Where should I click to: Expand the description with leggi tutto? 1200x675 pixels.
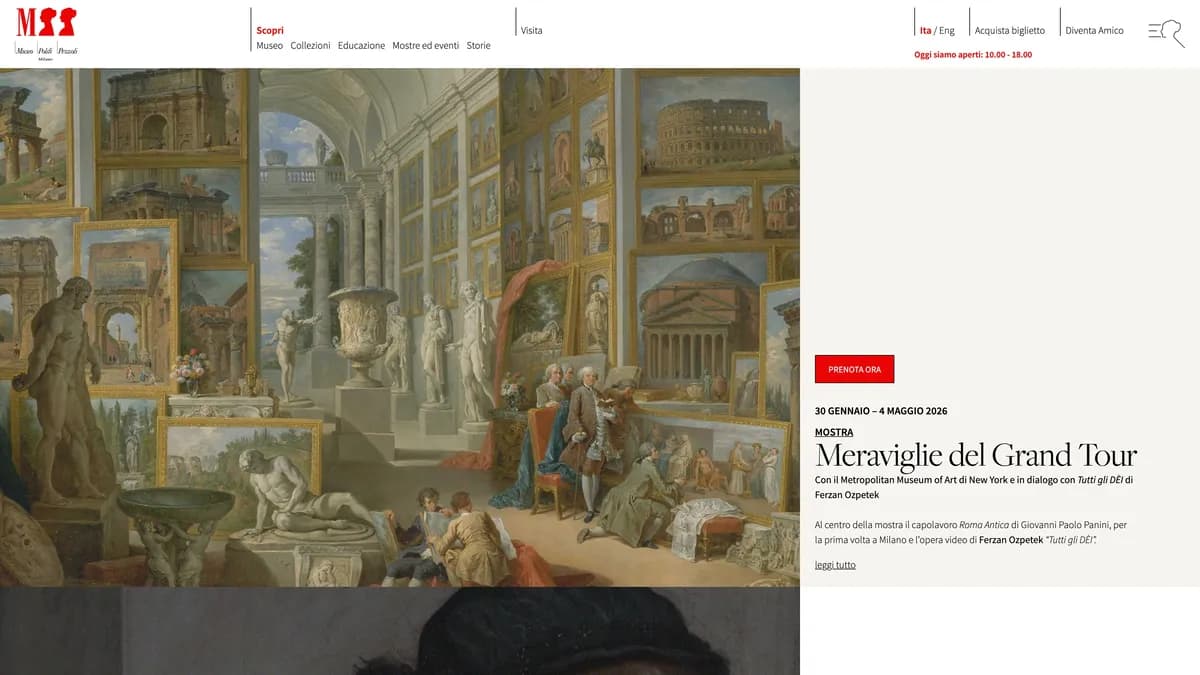(836, 564)
